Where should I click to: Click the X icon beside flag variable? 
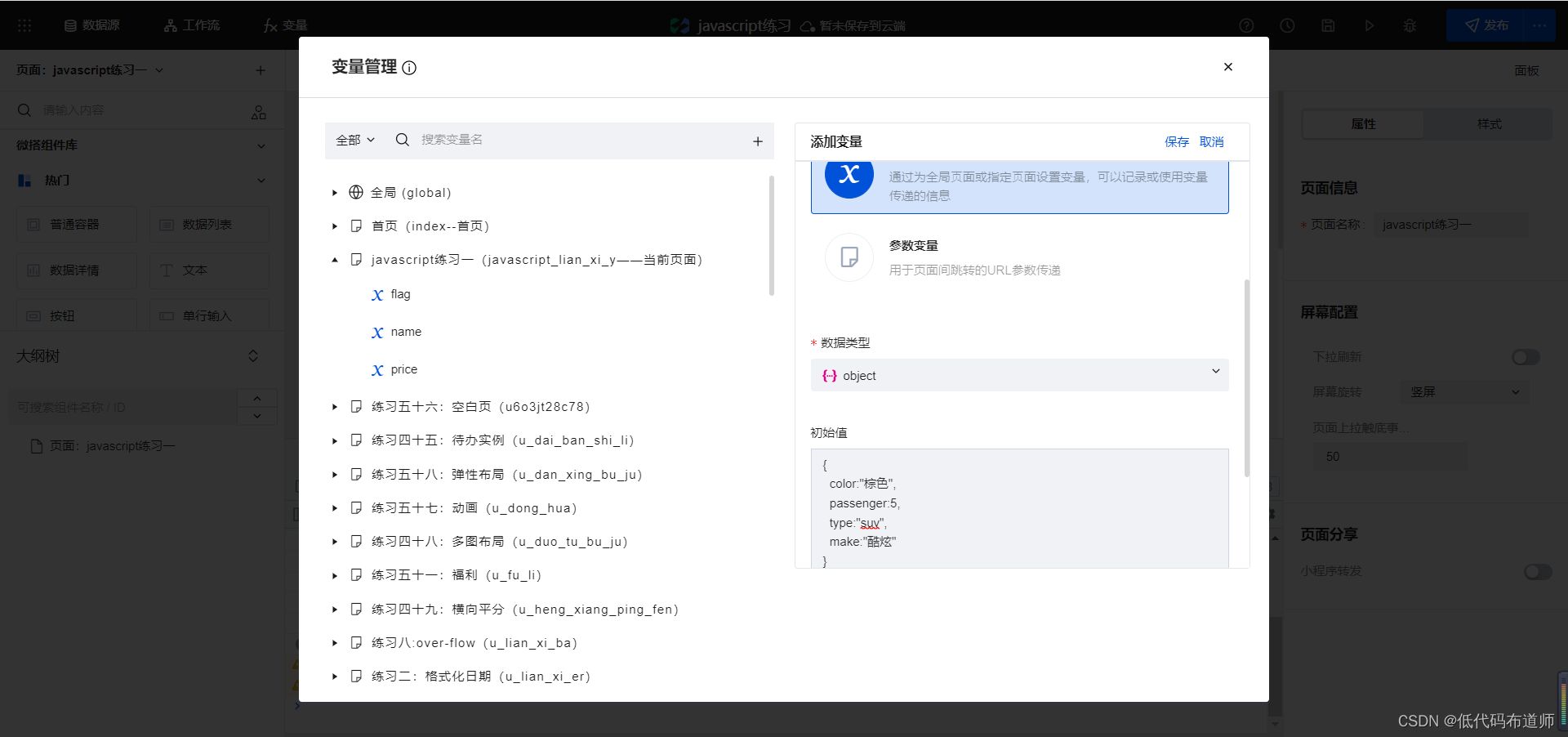[377, 295]
